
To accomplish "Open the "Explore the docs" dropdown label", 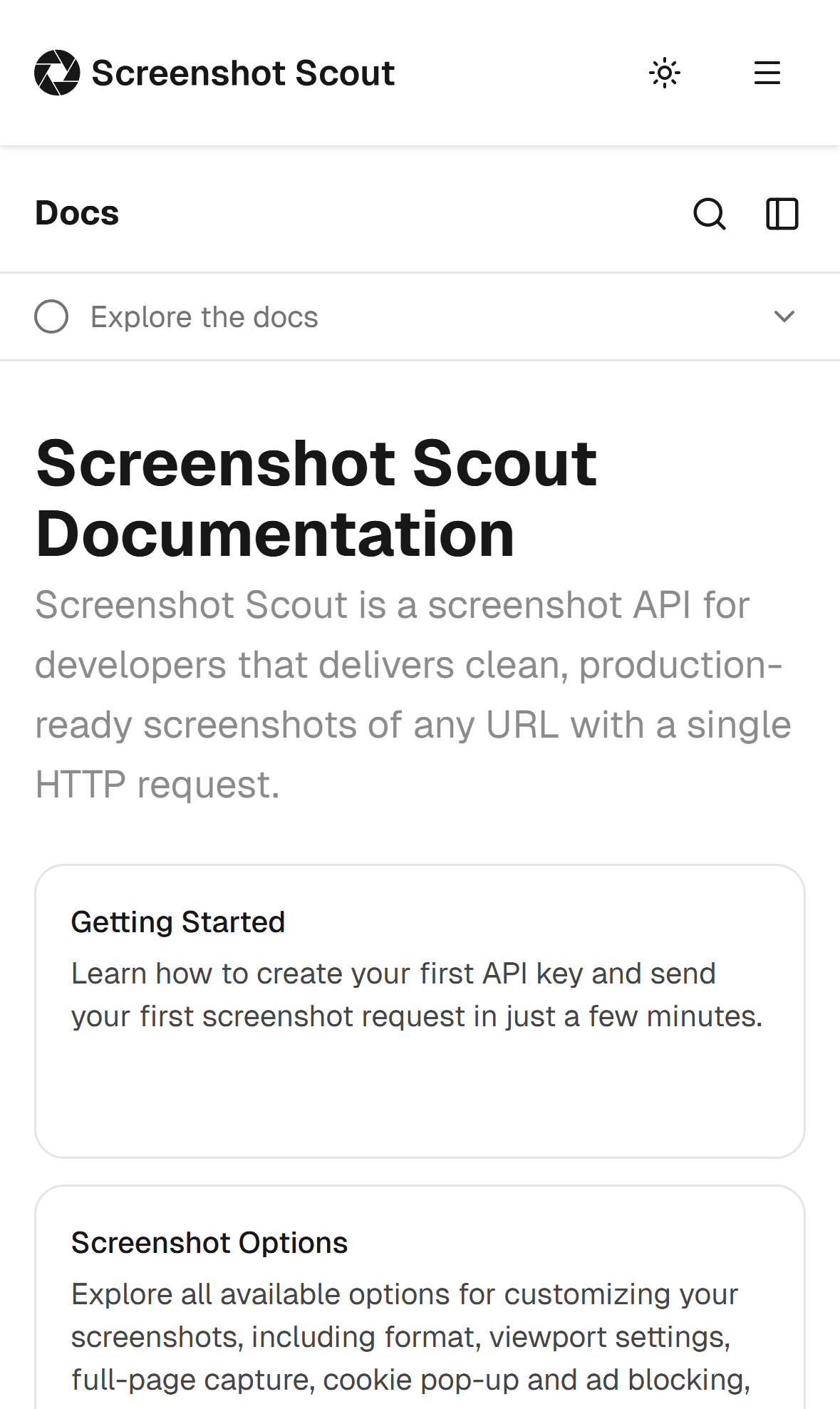I will tap(204, 317).
